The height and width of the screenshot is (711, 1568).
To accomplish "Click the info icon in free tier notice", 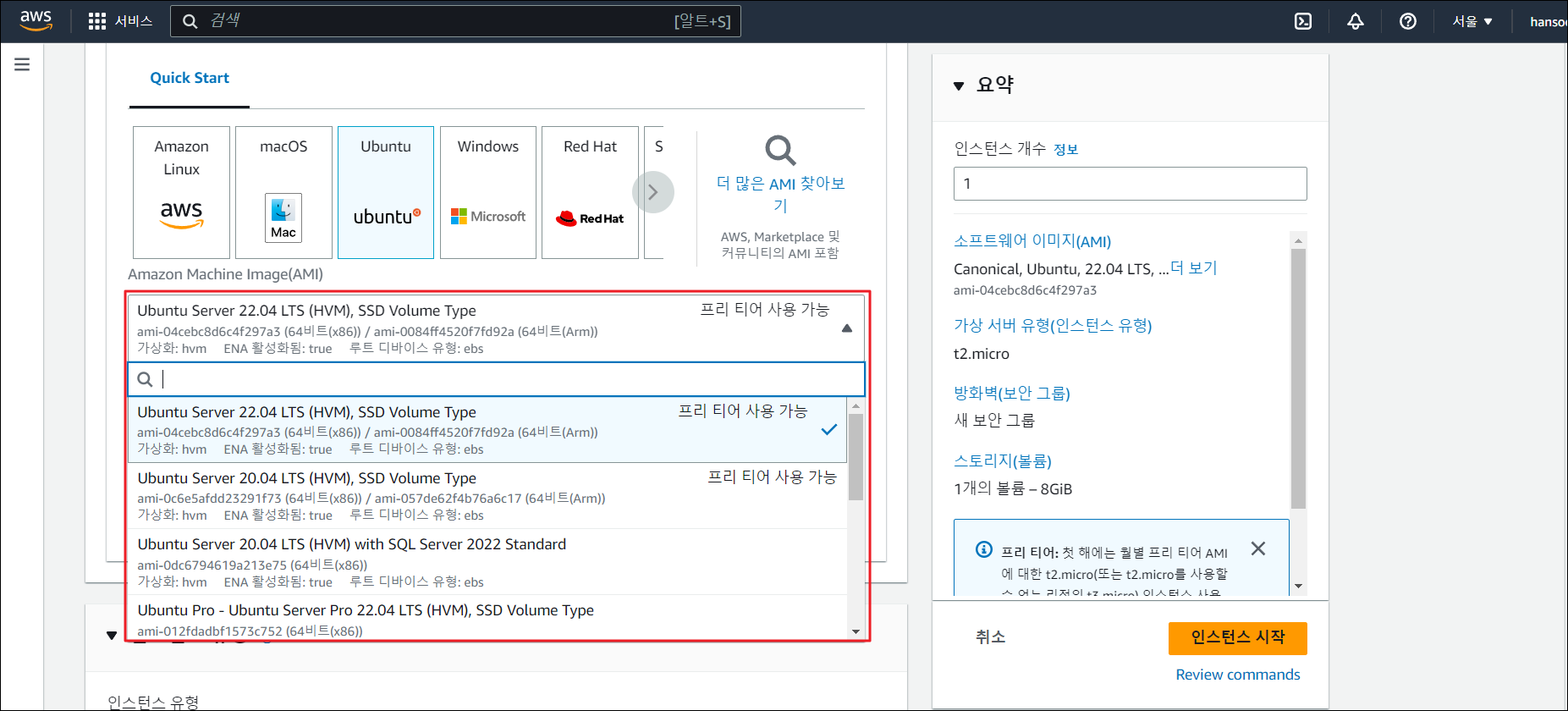I will (983, 549).
